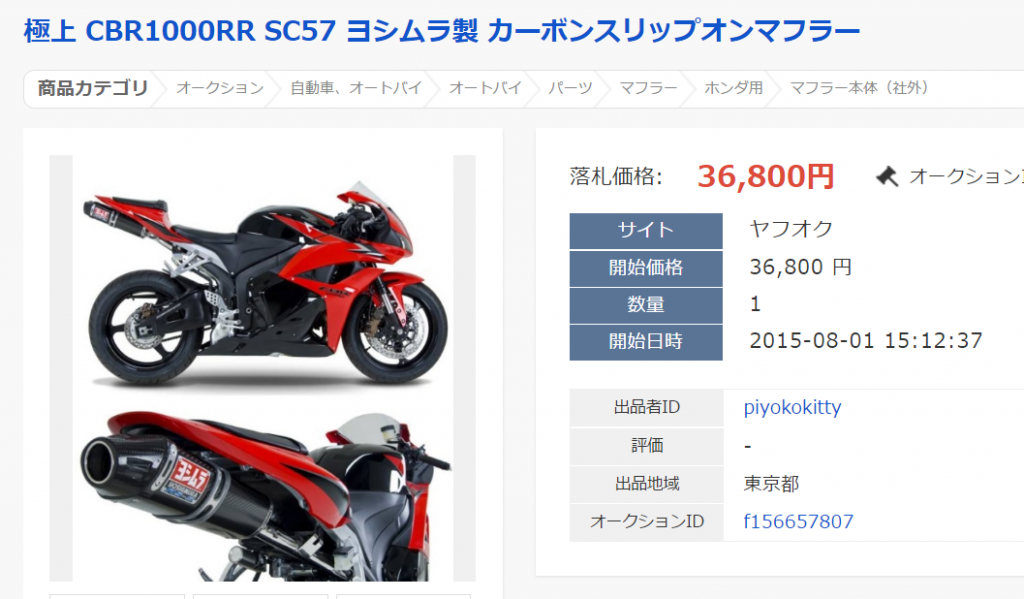Go to オートバイ breadcrumb category
This screenshot has width=1024, height=599.
point(485,88)
